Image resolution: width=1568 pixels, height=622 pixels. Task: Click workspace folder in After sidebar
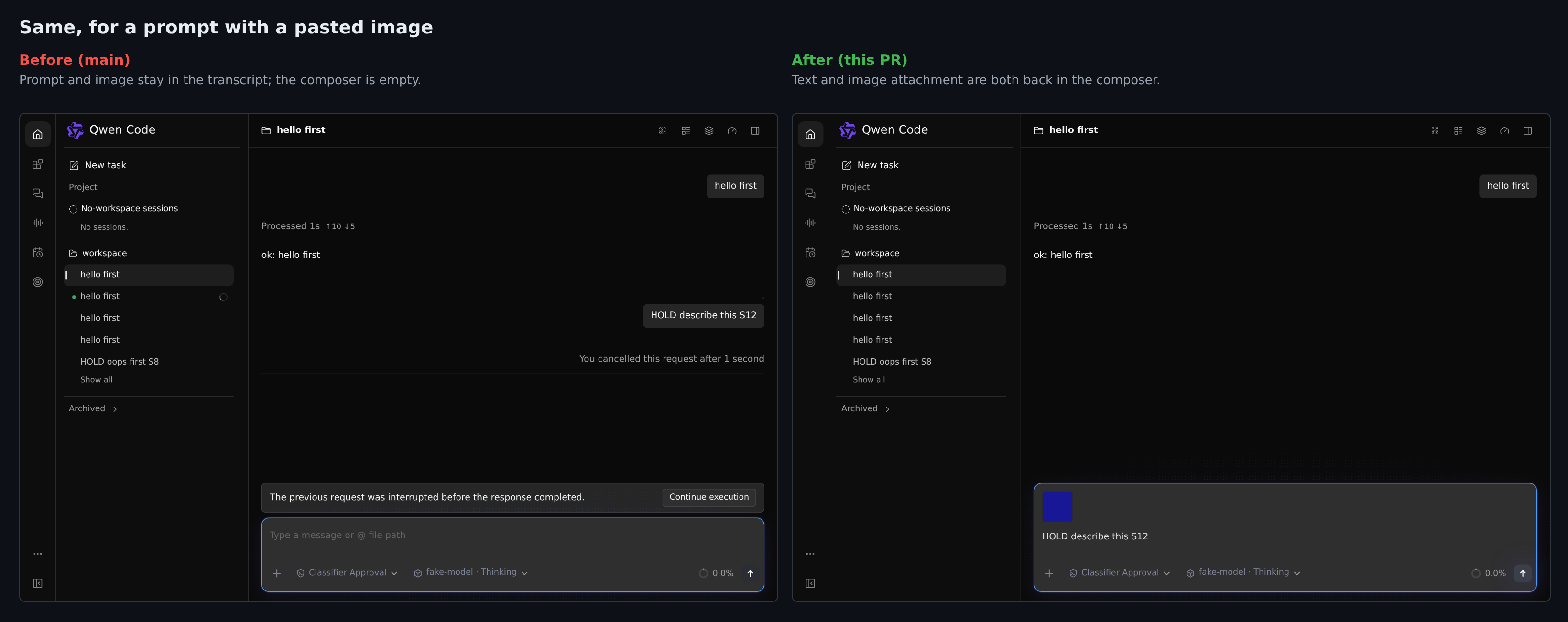(x=871, y=254)
